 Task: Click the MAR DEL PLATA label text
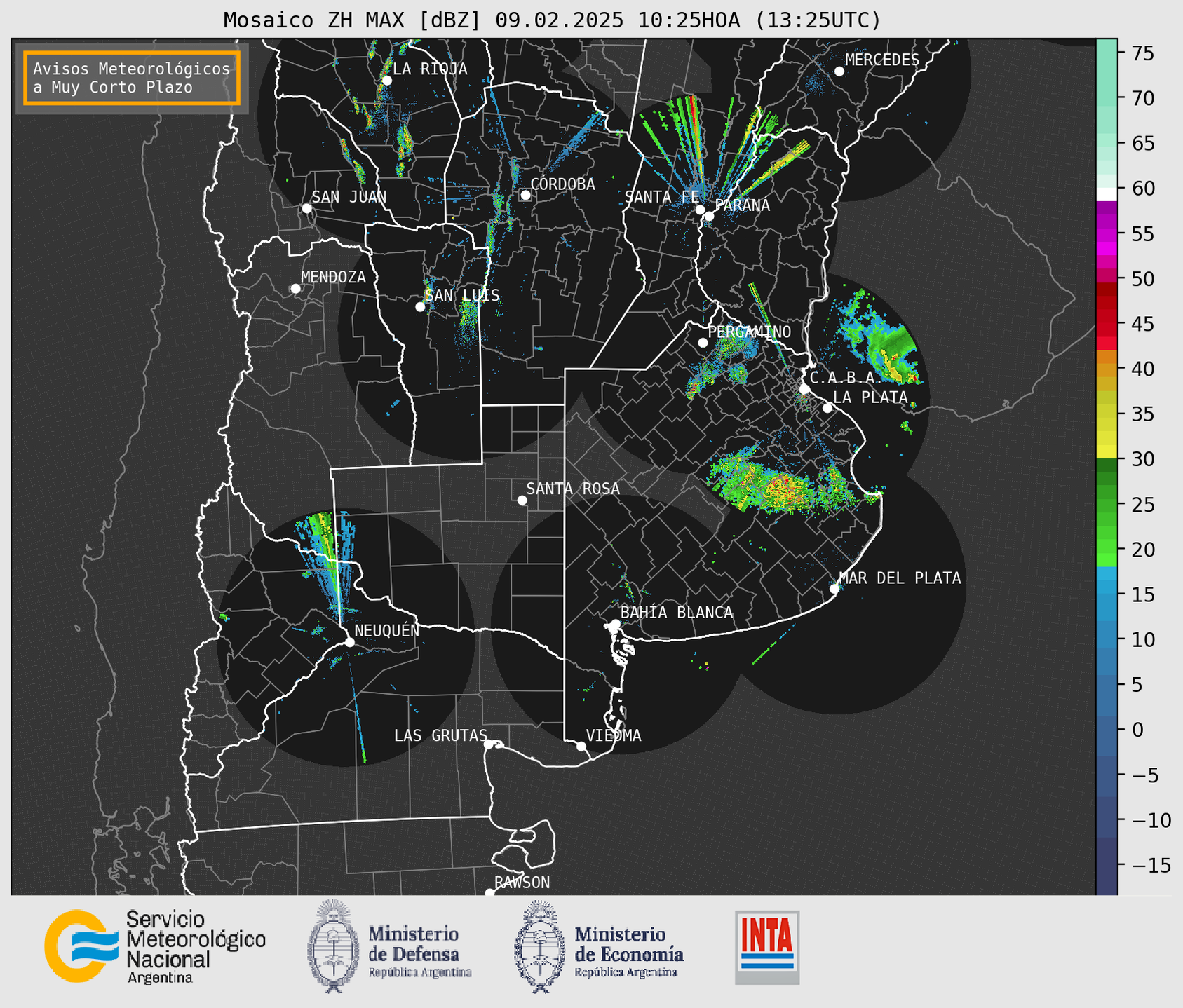point(900,578)
